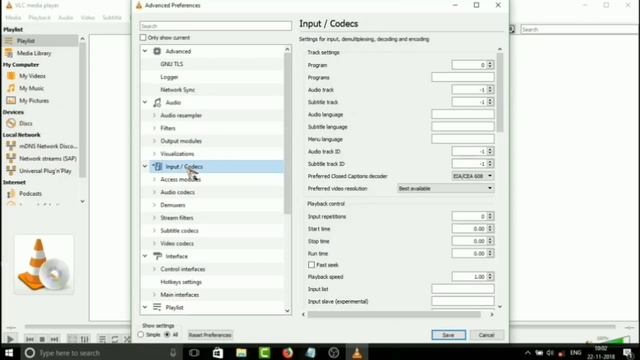
Task: Click the Audio category music note icon
Action: click(157, 103)
